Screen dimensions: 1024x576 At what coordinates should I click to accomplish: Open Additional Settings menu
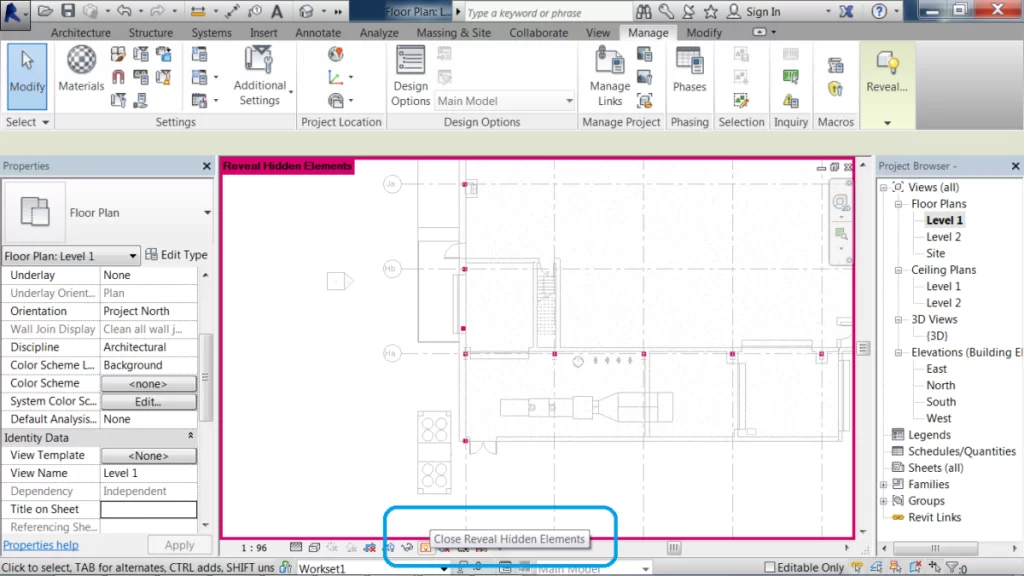pyautogui.click(x=259, y=75)
